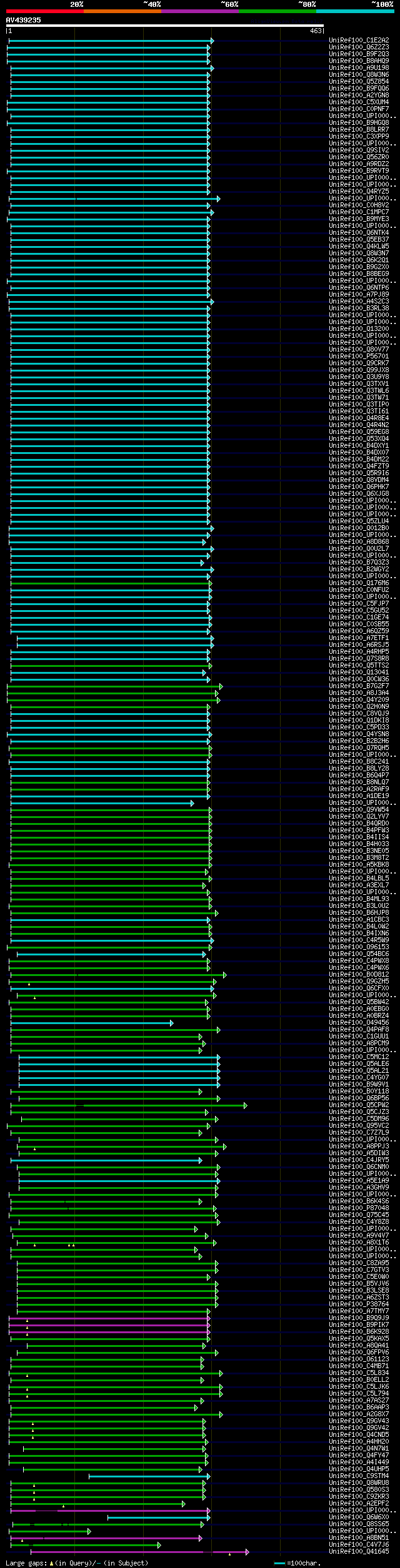
Task: Select label UniRef100_C8VQJ9
Action: pyautogui.click(x=359, y=714)
